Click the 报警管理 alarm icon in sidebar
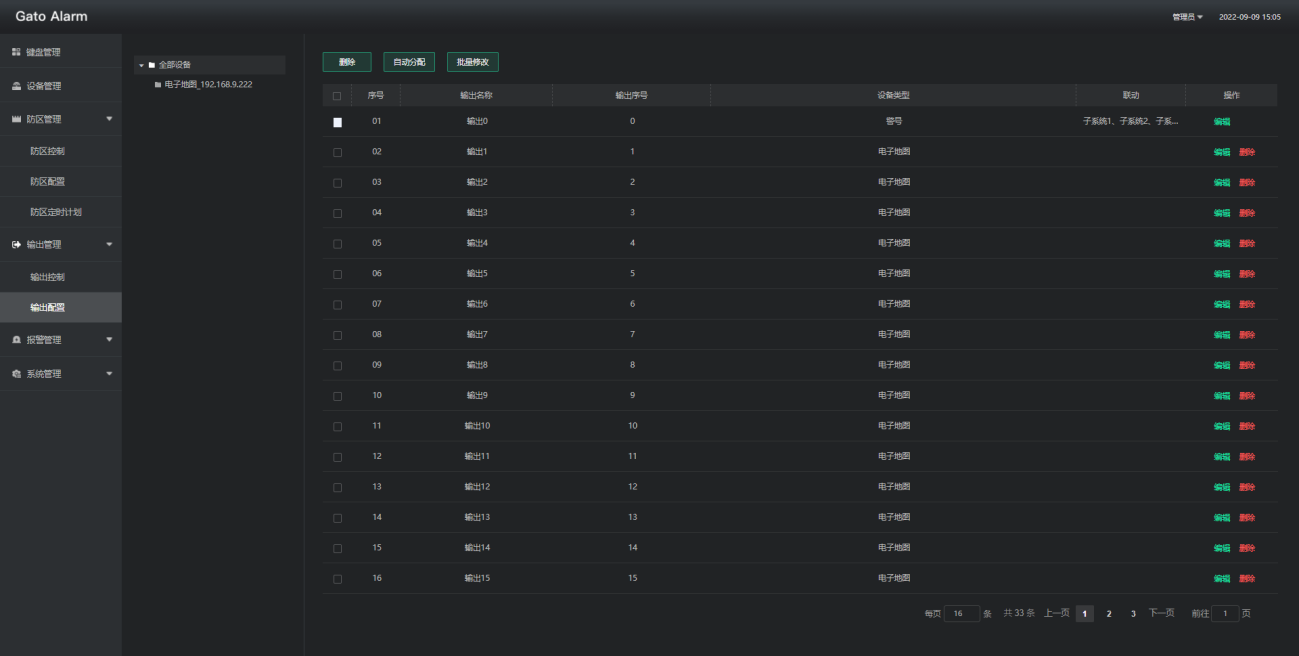Screen dimensions: 1299x656 tap(16, 340)
